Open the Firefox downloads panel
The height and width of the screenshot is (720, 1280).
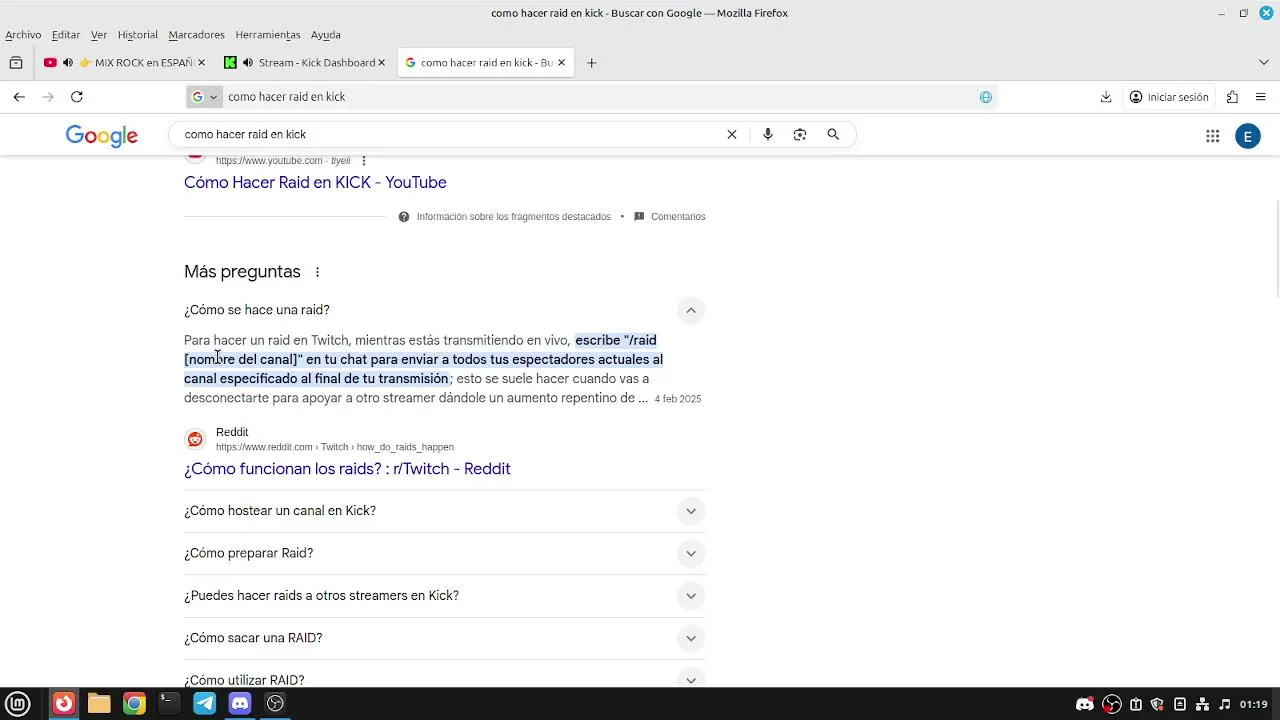pyautogui.click(x=1106, y=97)
